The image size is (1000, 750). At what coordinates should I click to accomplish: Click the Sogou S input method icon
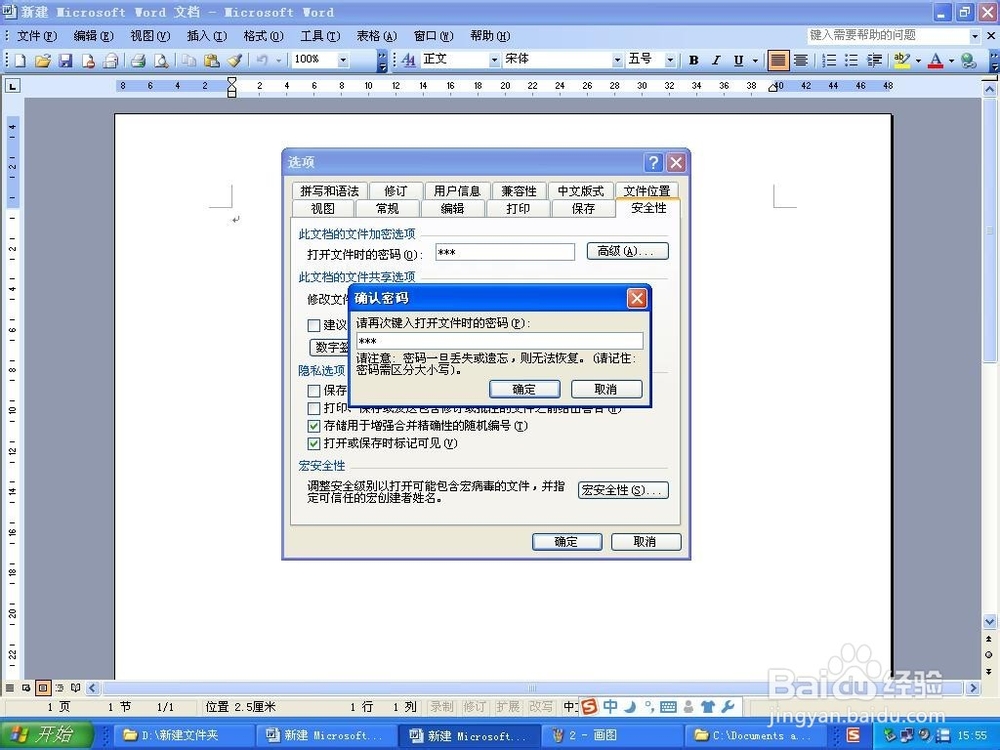pyautogui.click(x=589, y=707)
